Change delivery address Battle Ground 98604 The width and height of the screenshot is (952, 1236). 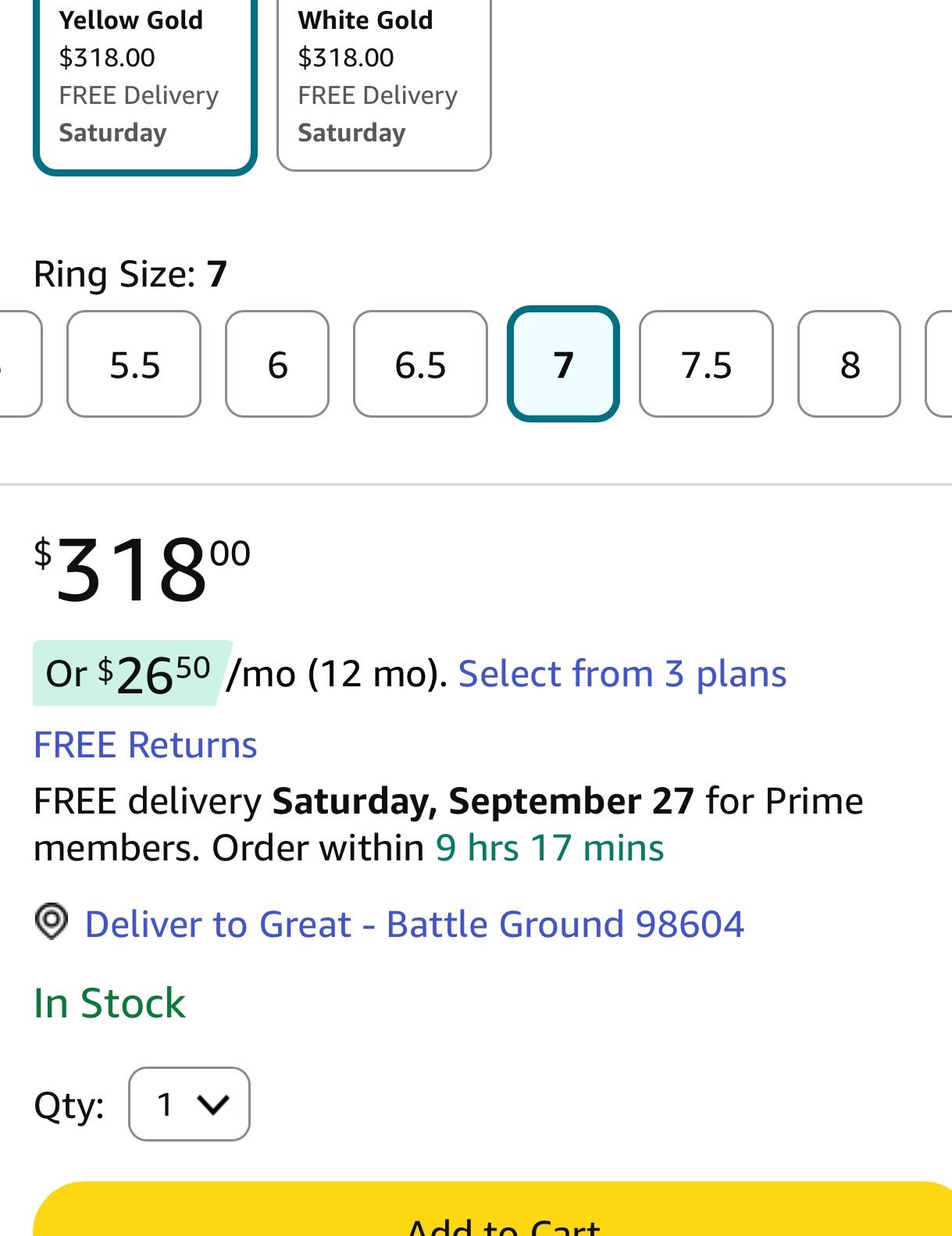click(415, 924)
